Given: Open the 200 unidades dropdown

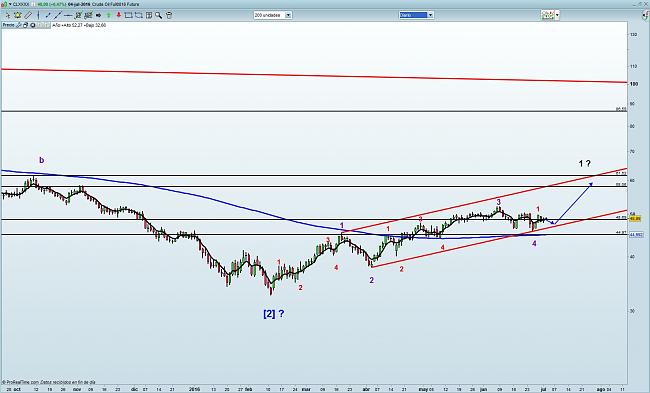Looking at the screenshot, I should pyautogui.click(x=272, y=15).
